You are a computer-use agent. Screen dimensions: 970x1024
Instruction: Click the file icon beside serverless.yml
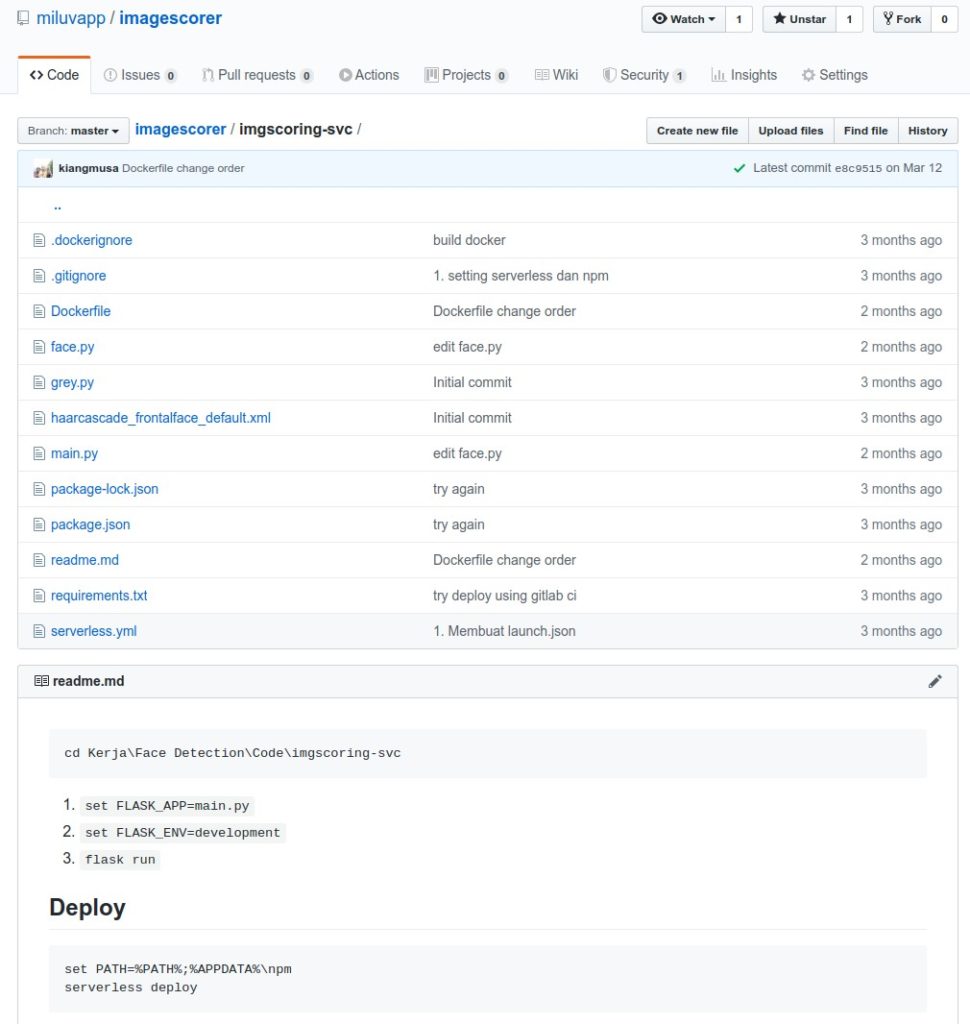point(39,631)
